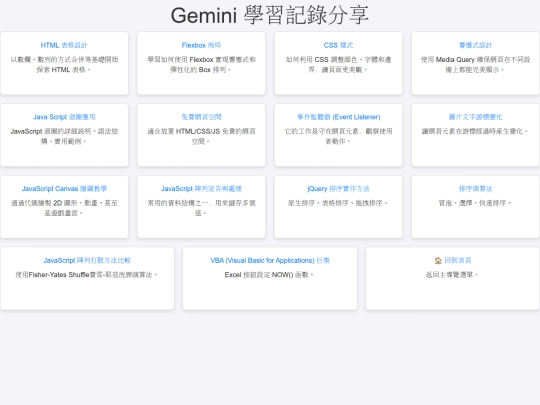
Task: Click the description mentioning 'Media Query'
Action: click(475, 64)
